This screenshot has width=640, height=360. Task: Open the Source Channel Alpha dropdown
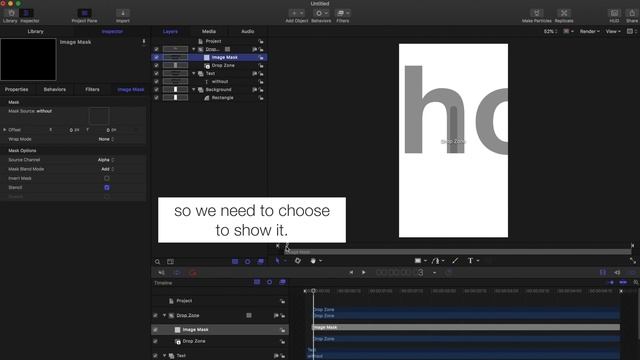point(106,160)
